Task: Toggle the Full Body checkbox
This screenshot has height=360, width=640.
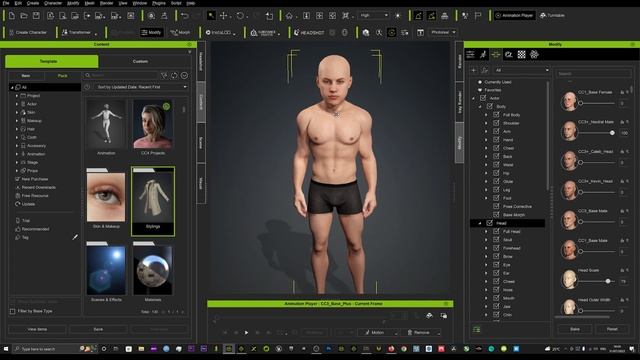Action: (x=496, y=115)
